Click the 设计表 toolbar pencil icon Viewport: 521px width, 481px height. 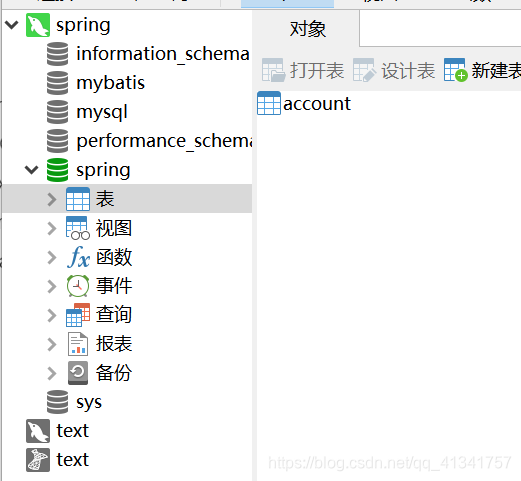(x=364, y=70)
